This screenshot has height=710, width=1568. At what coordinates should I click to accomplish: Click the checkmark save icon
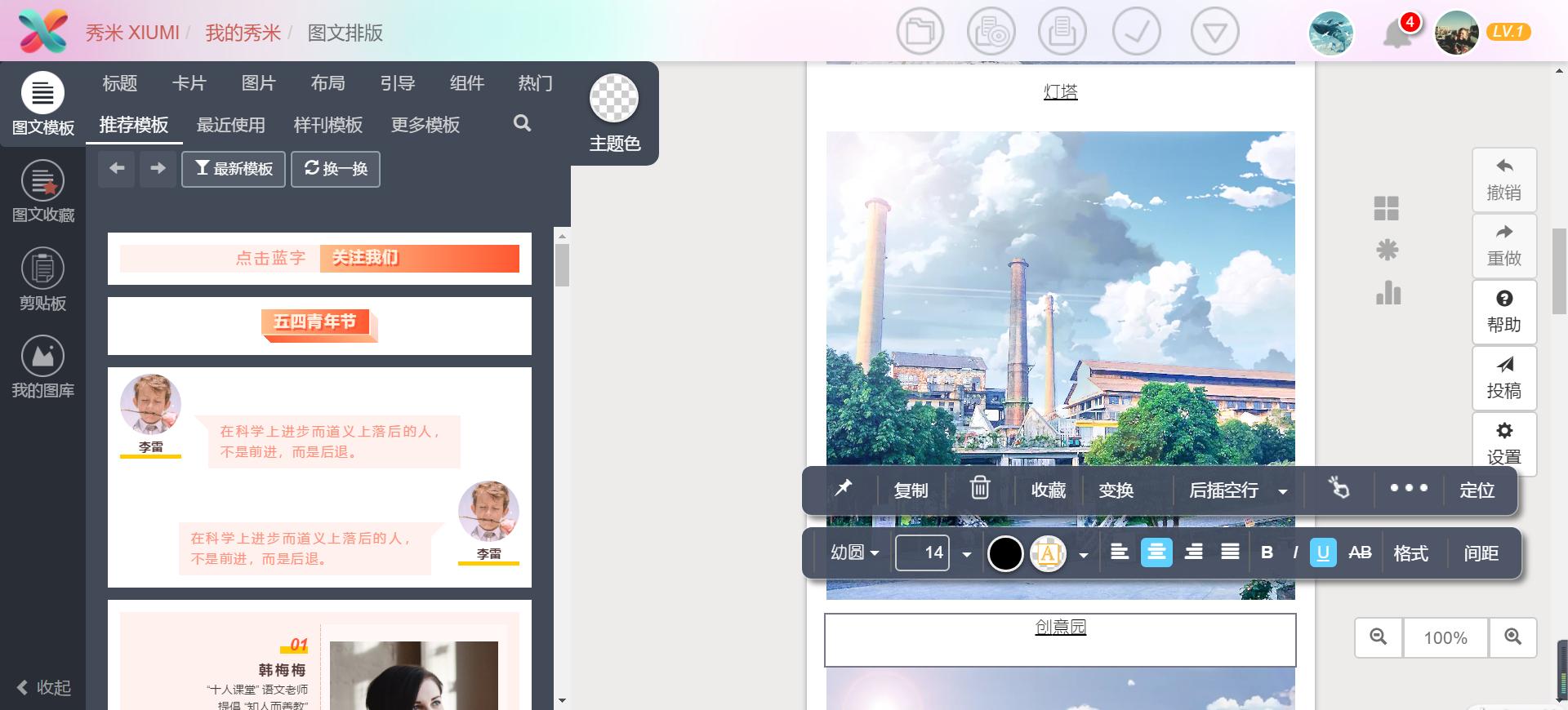1136,32
